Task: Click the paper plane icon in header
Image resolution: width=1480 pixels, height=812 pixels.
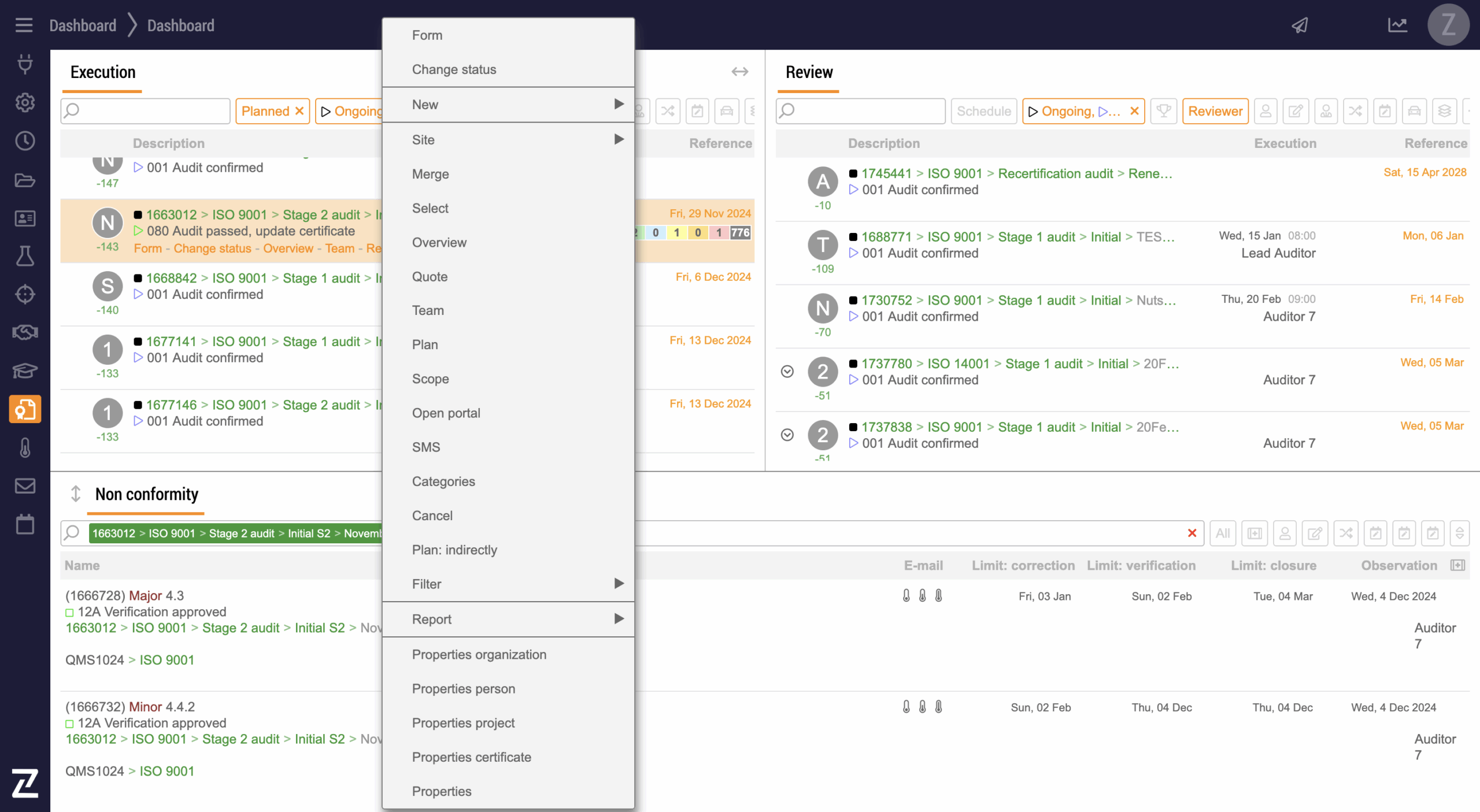Action: 1300,25
